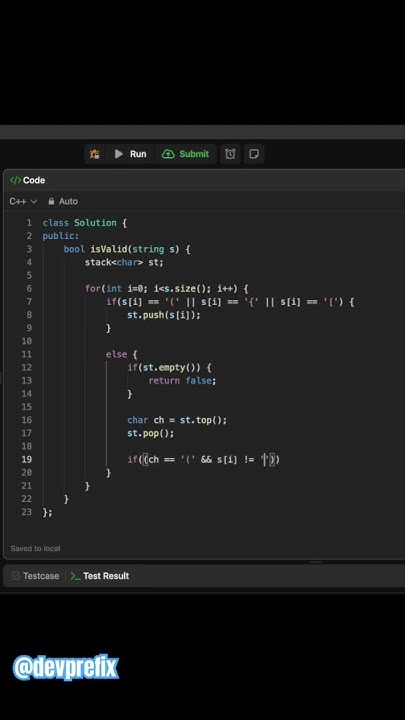Open the notes sticky icon
Viewport: 405px width, 720px height.
[254, 154]
